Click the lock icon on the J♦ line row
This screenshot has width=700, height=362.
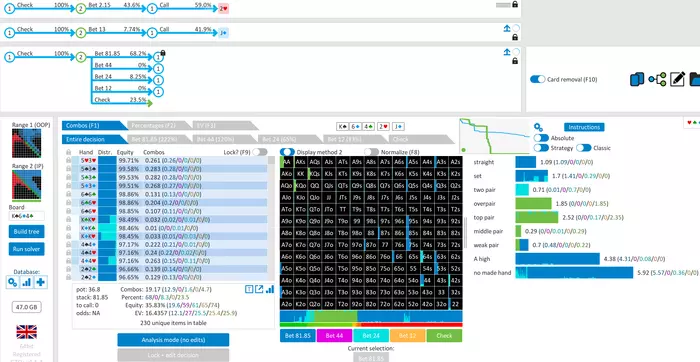point(515,37)
